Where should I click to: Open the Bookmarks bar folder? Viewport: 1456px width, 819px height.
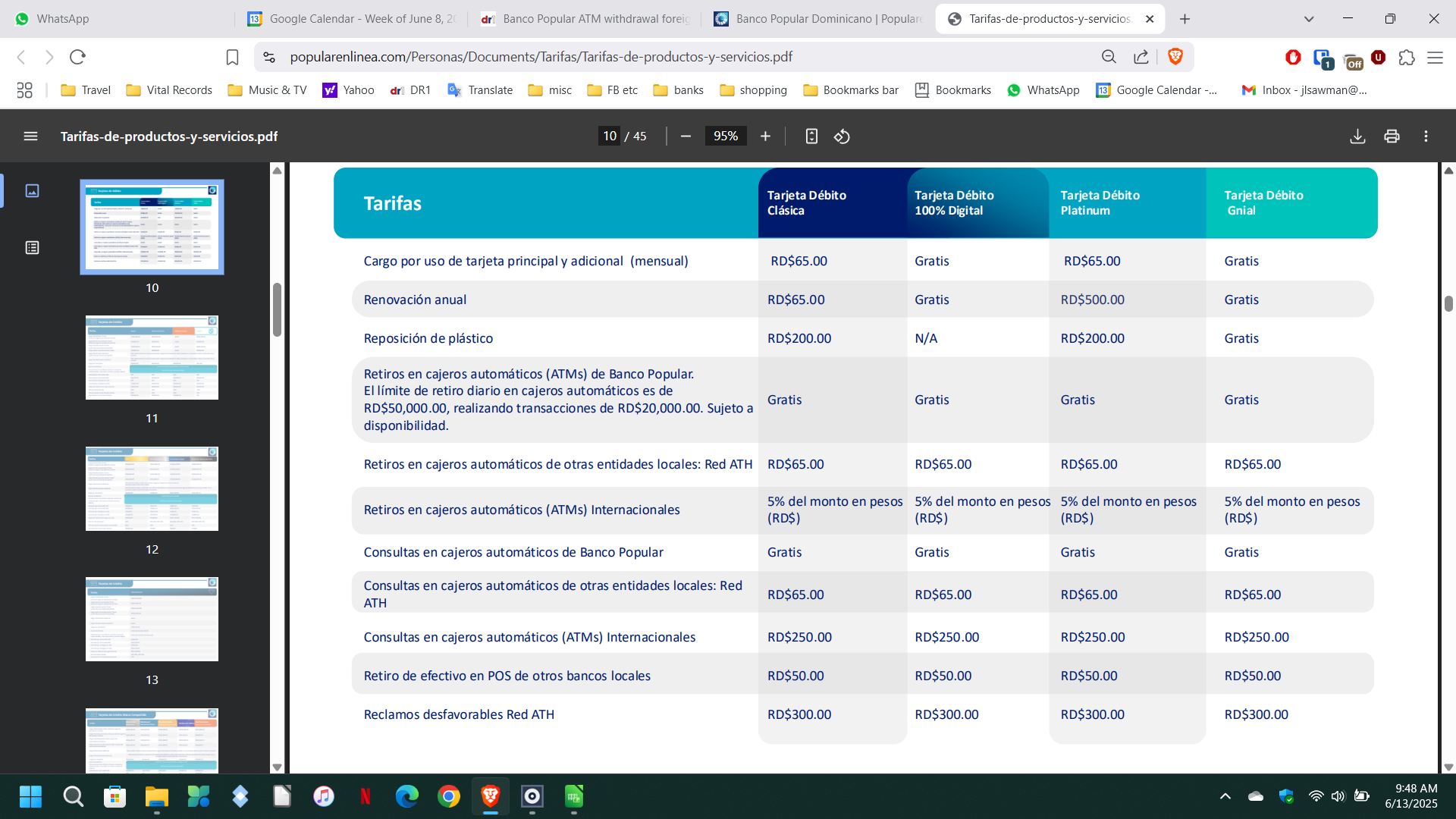(850, 90)
